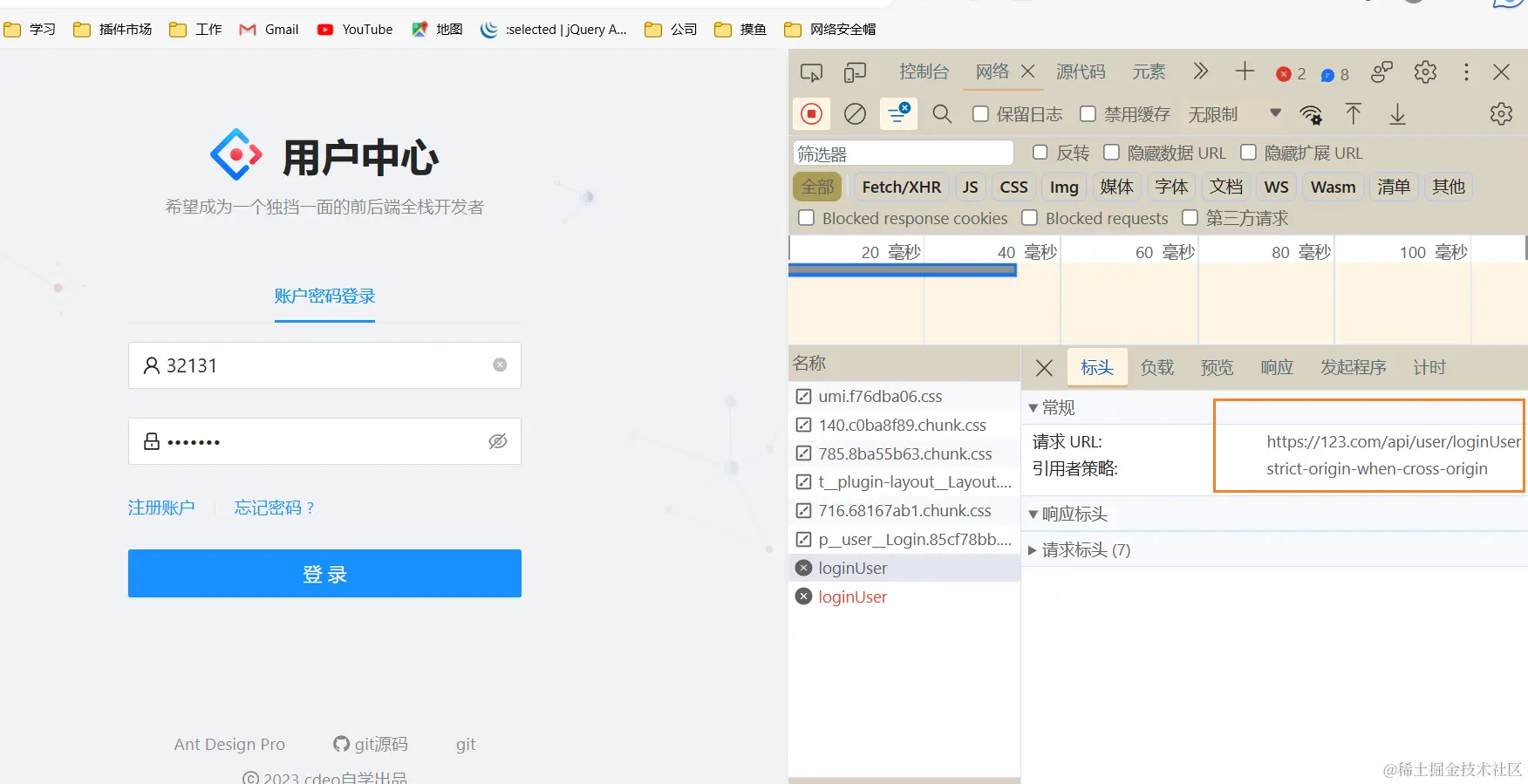Image resolution: width=1528 pixels, height=784 pixels.
Task: Click the record network log button
Action: pyautogui.click(x=811, y=114)
